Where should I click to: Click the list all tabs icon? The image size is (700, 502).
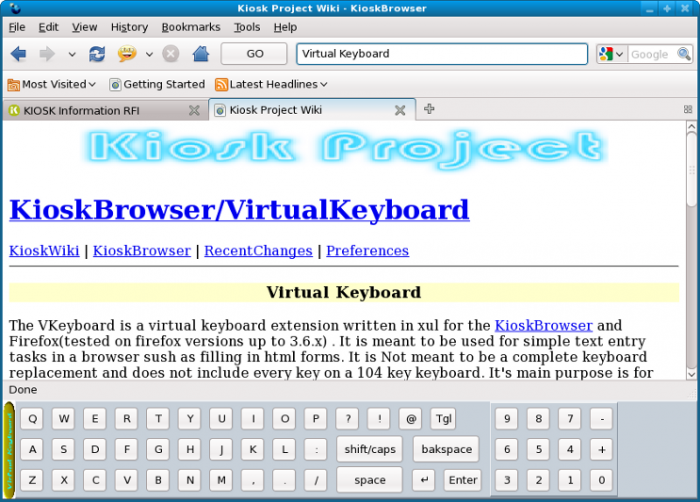[688, 109]
